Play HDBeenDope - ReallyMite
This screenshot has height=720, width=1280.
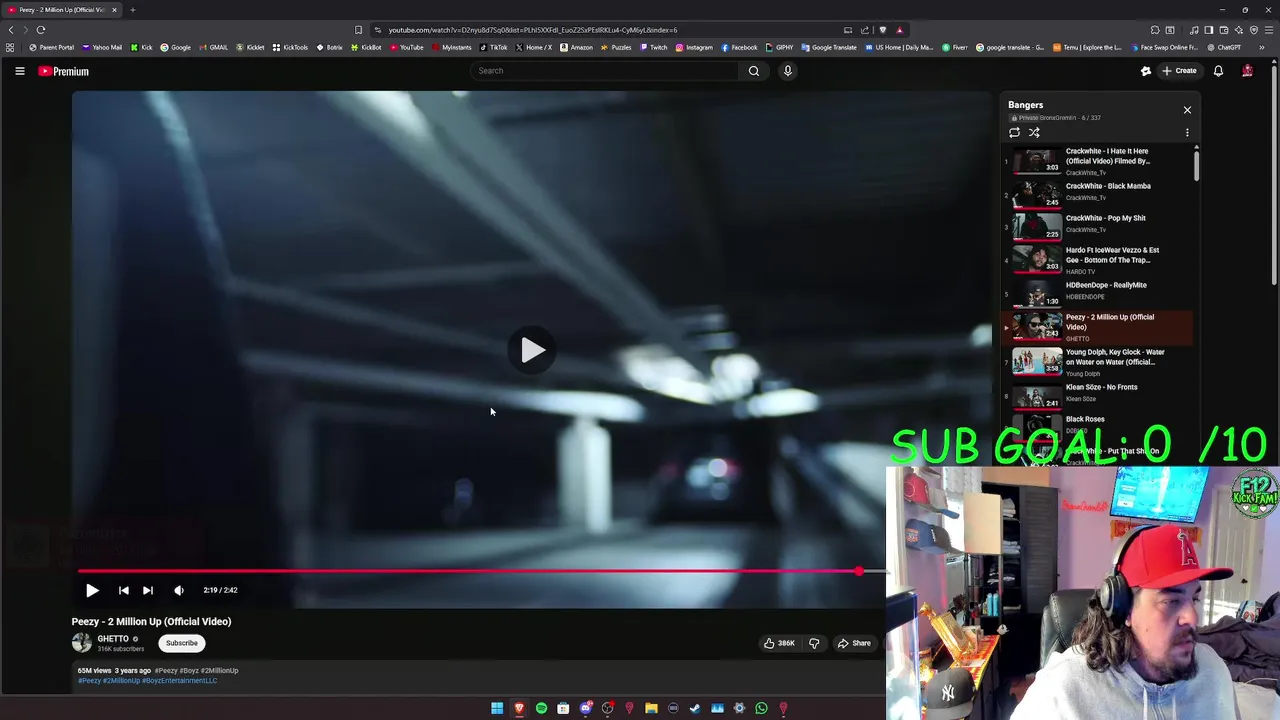[x=1098, y=291]
